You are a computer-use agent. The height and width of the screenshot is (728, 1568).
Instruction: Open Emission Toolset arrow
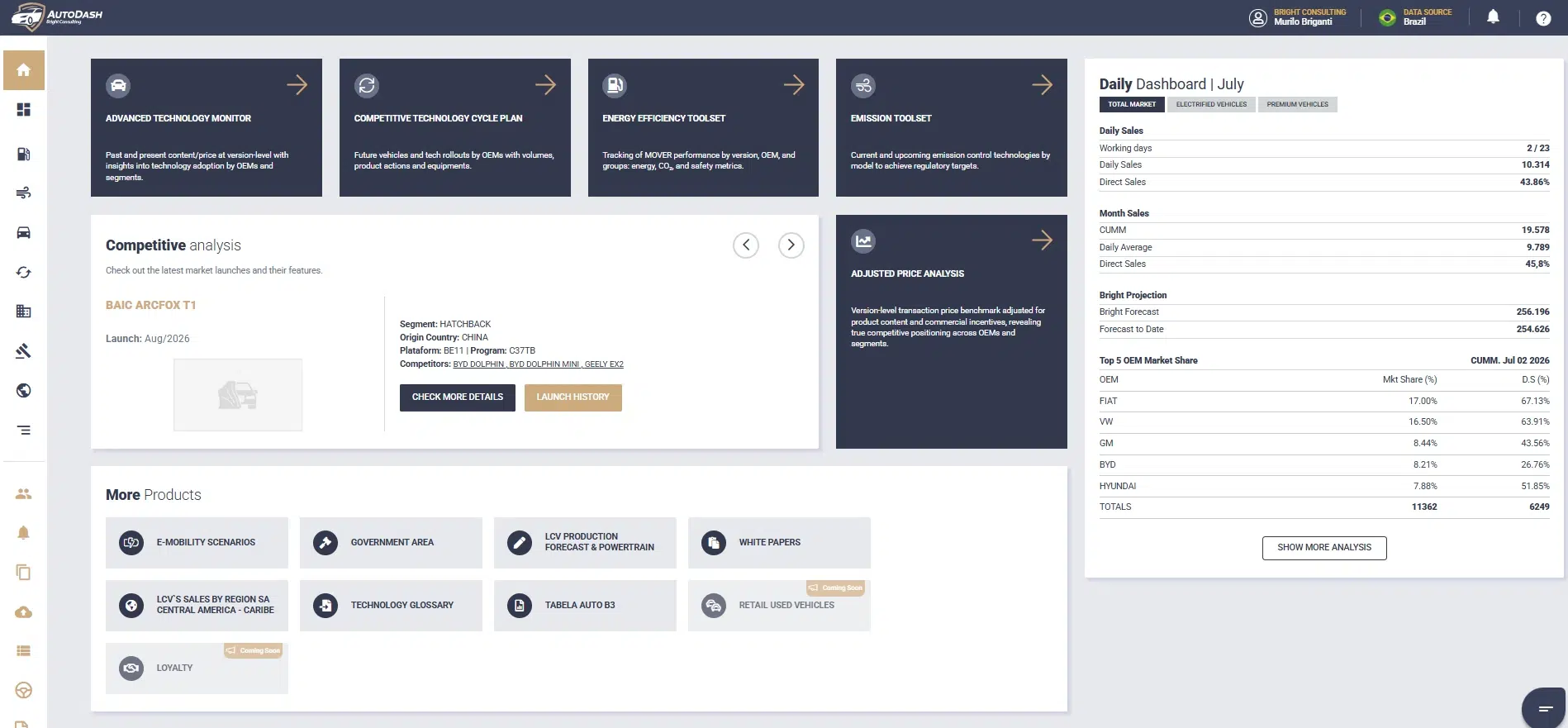coord(1042,84)
